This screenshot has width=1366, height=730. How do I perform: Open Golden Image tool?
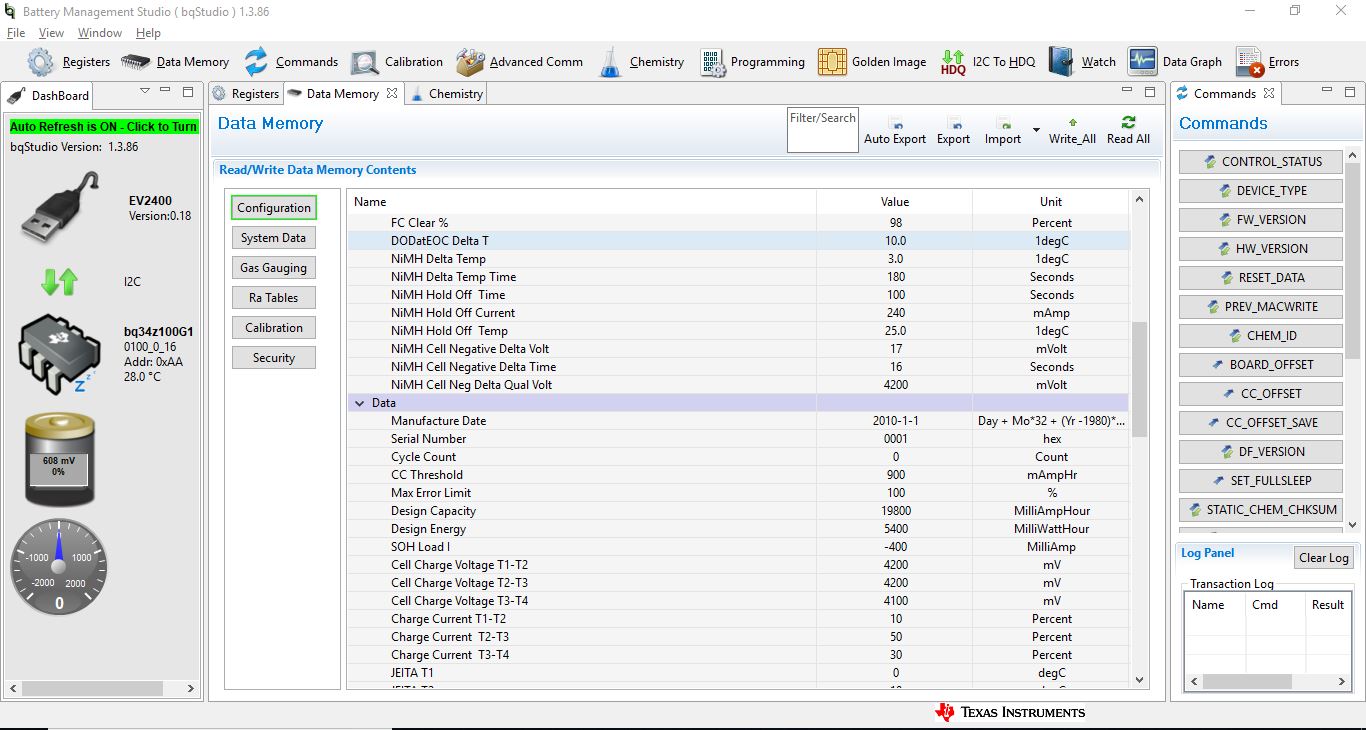coord(872,62)
